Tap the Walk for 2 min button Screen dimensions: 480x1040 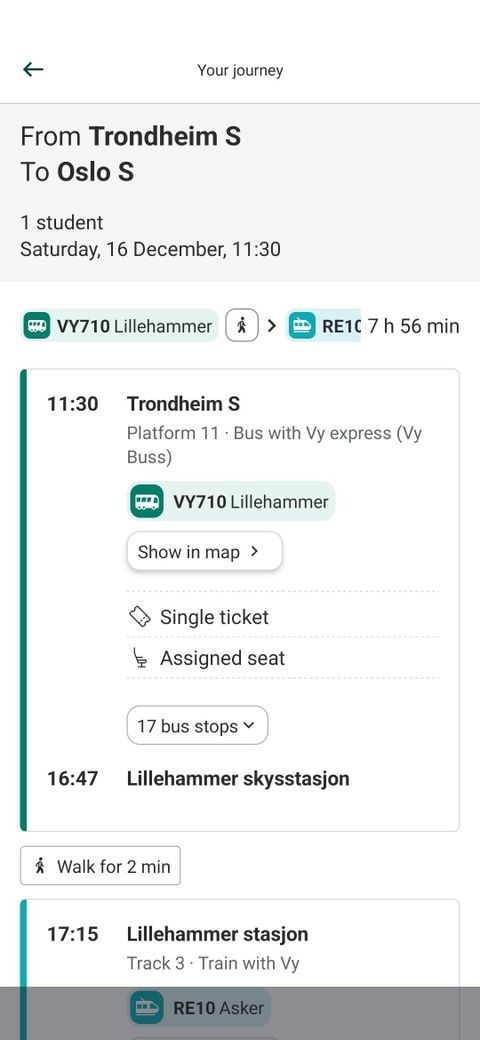click(100, 866)
